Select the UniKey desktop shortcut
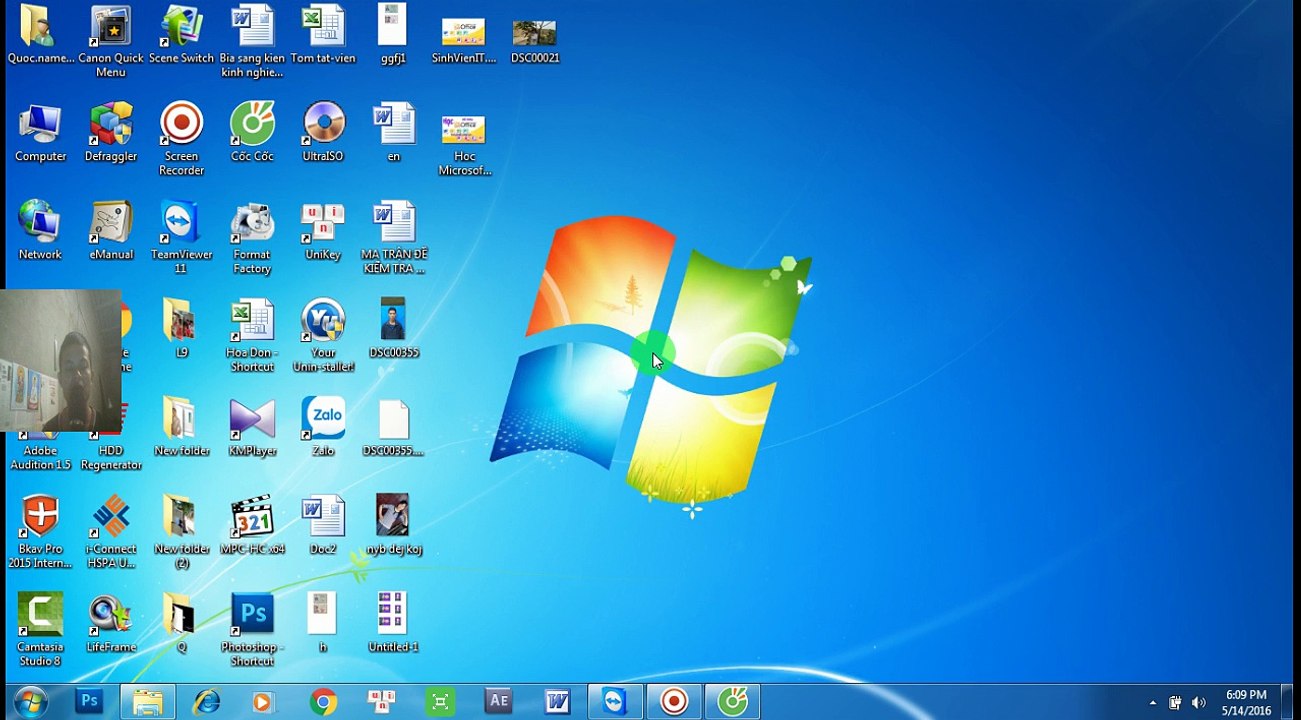Image resolution: width=1301 pixels, height=720 pixels. [323, 230]
